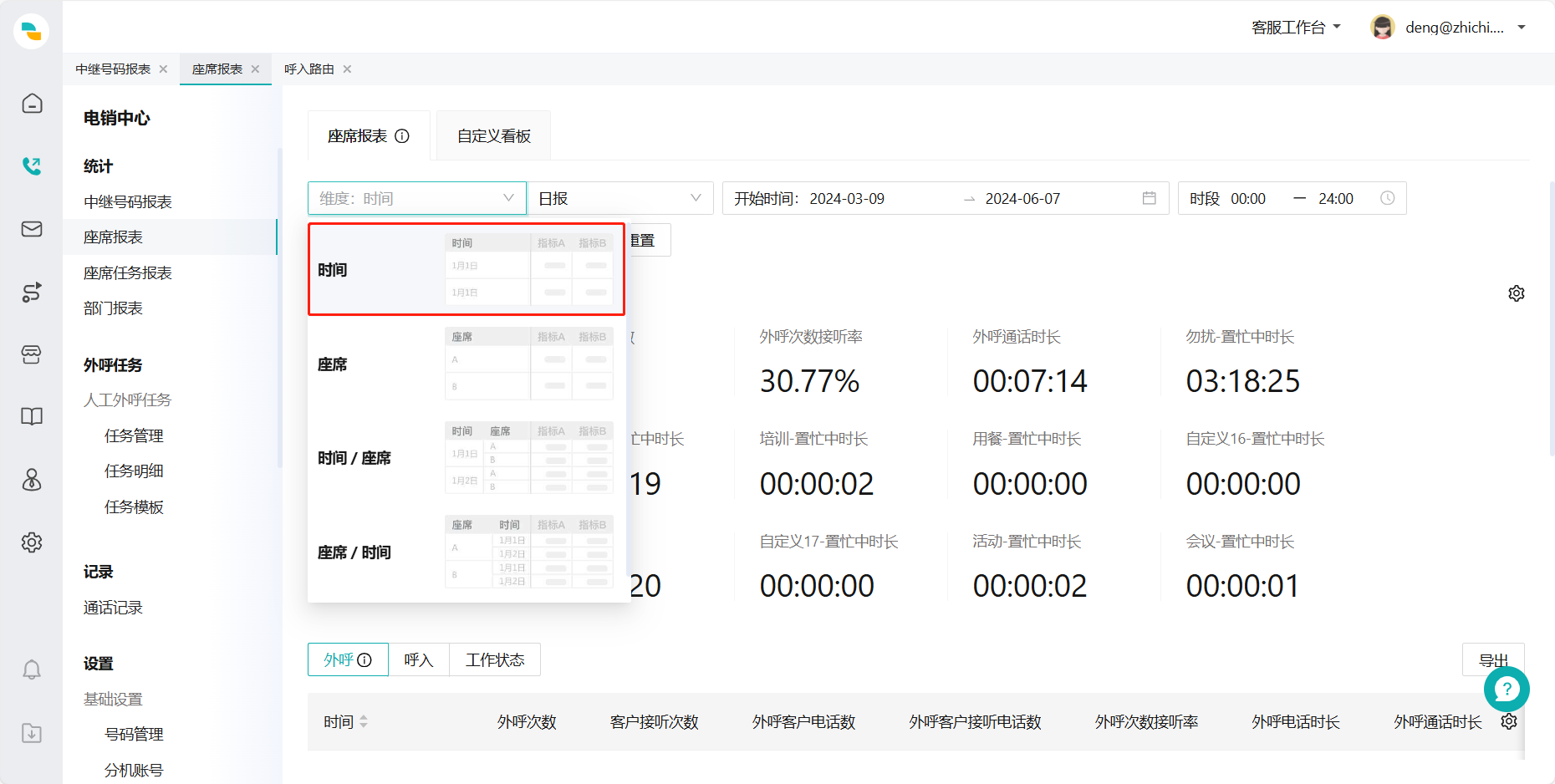Open the mail envelope icon in sidebar
Screen dimensions: 1555x784
(x=32, y=229)
